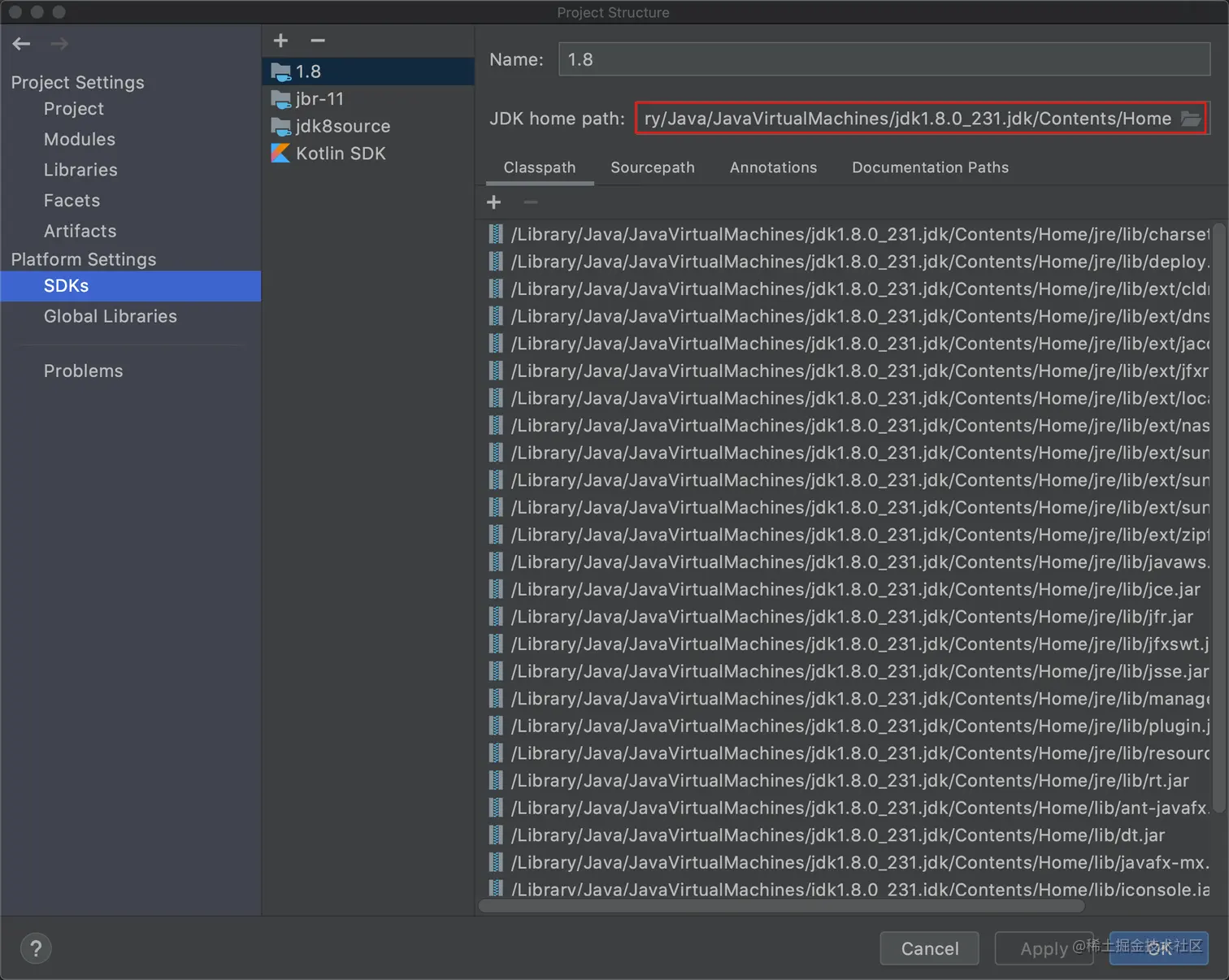Click the back navigation arrow

pos(21,44)
